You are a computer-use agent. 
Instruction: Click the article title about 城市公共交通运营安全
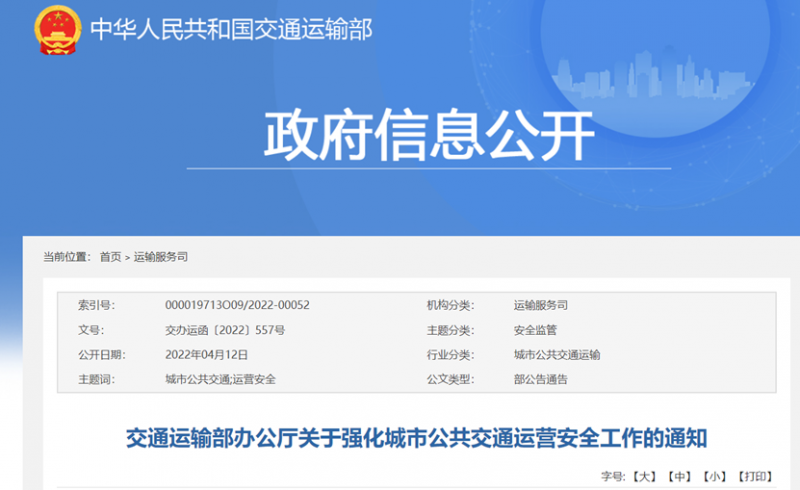click(416, 438)
